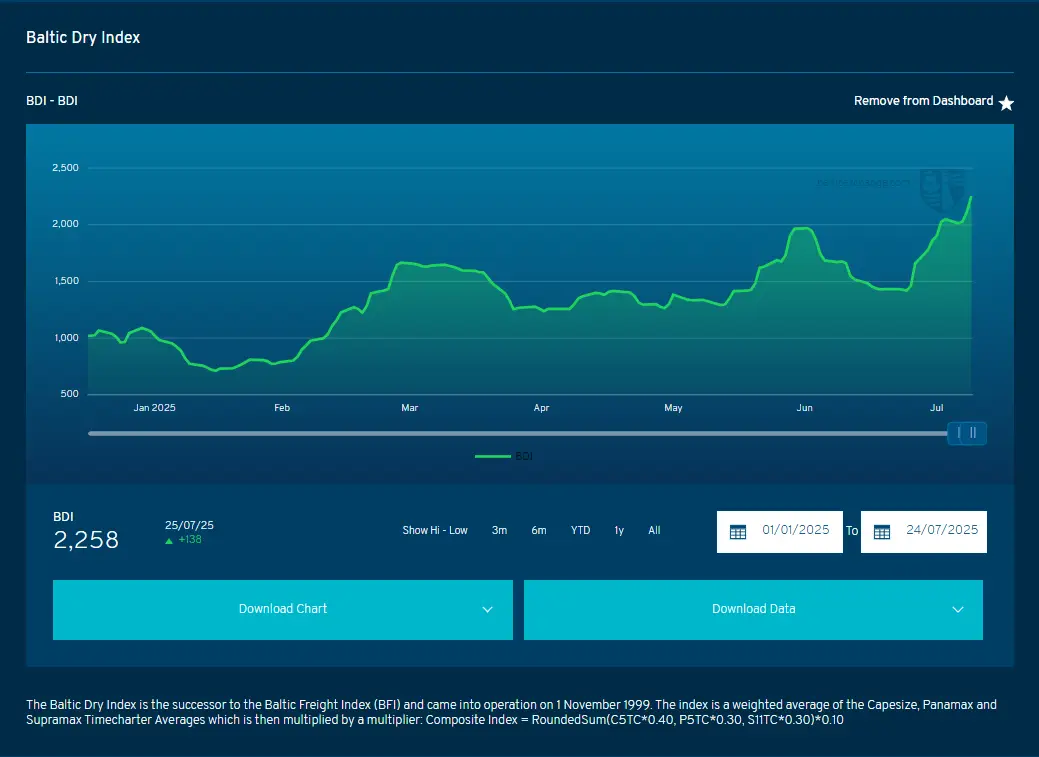Open the calendar icon for the end date
The image size is (1039, 757).
pyautogui.click(x=882, y=532)
